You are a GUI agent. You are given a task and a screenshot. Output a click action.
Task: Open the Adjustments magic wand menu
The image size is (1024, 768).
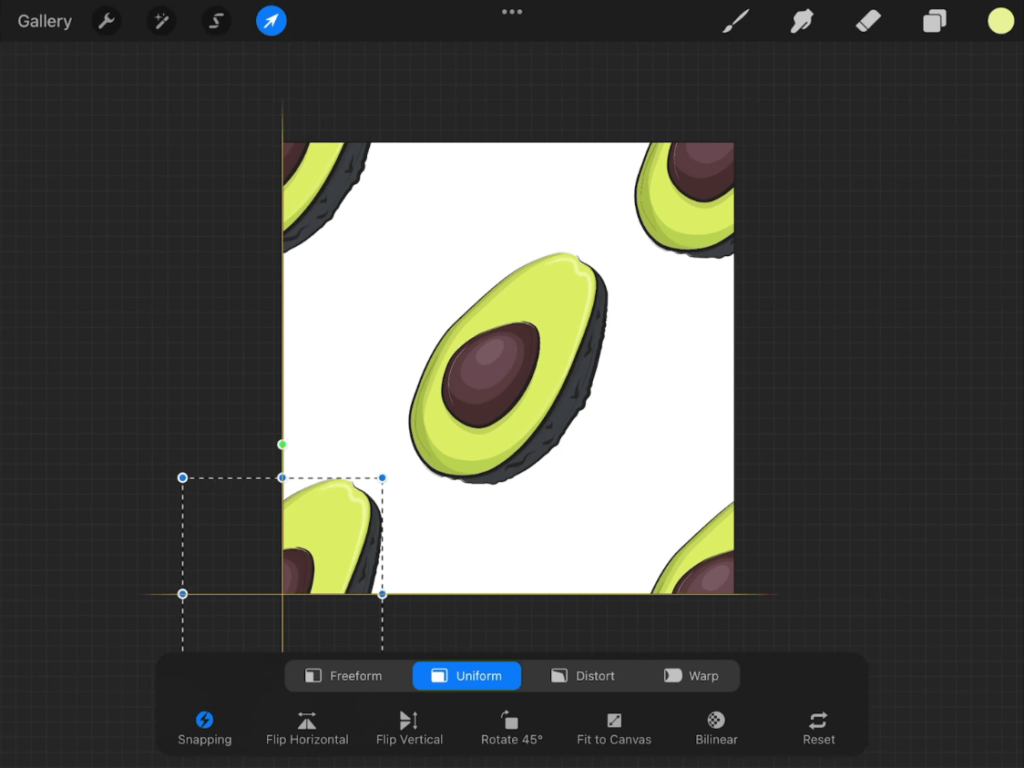[161, 21]
